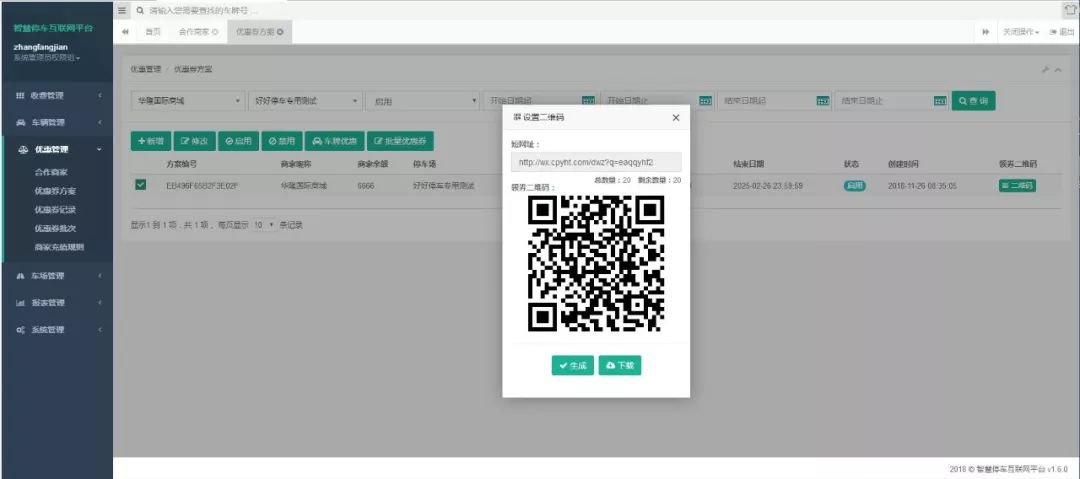The width and height of the screenshot is (1080, 479).
Task: Open calendar icon for 结束日期起 field
Action: (823, 101)
